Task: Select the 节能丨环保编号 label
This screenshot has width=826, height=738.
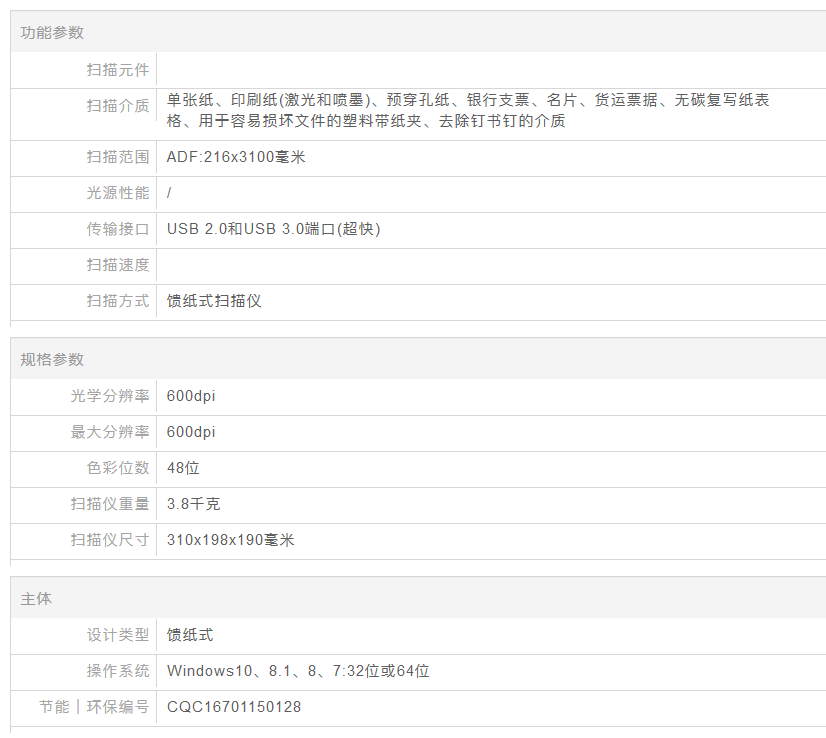Action: pos(94,707)
